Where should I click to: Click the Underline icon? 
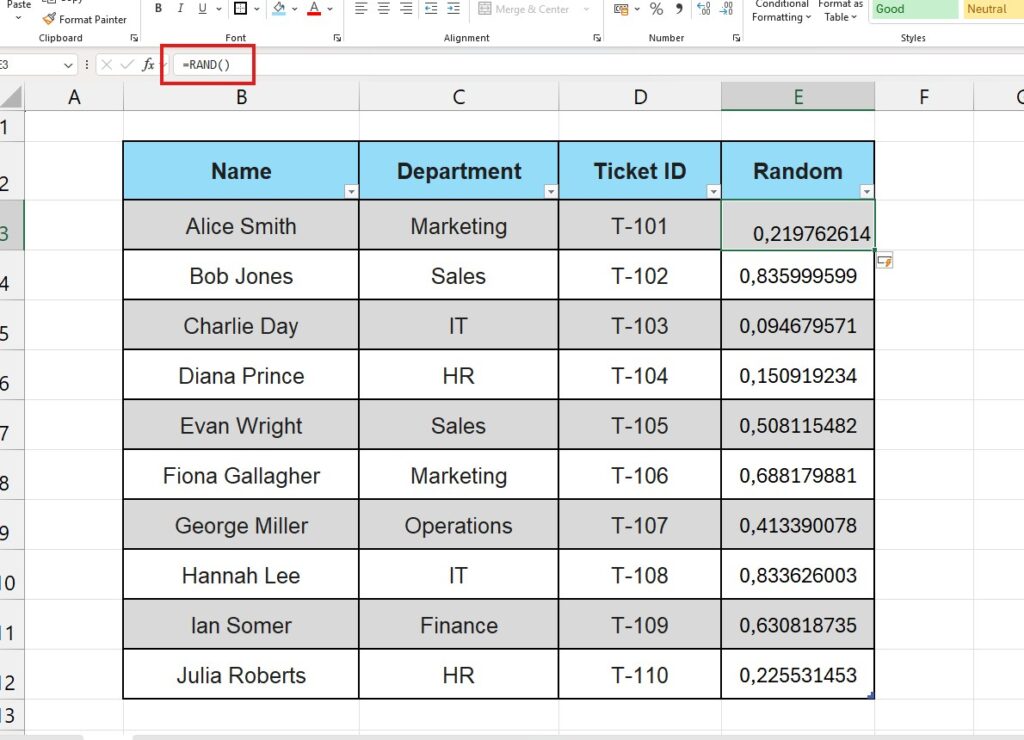click(202, 8)
